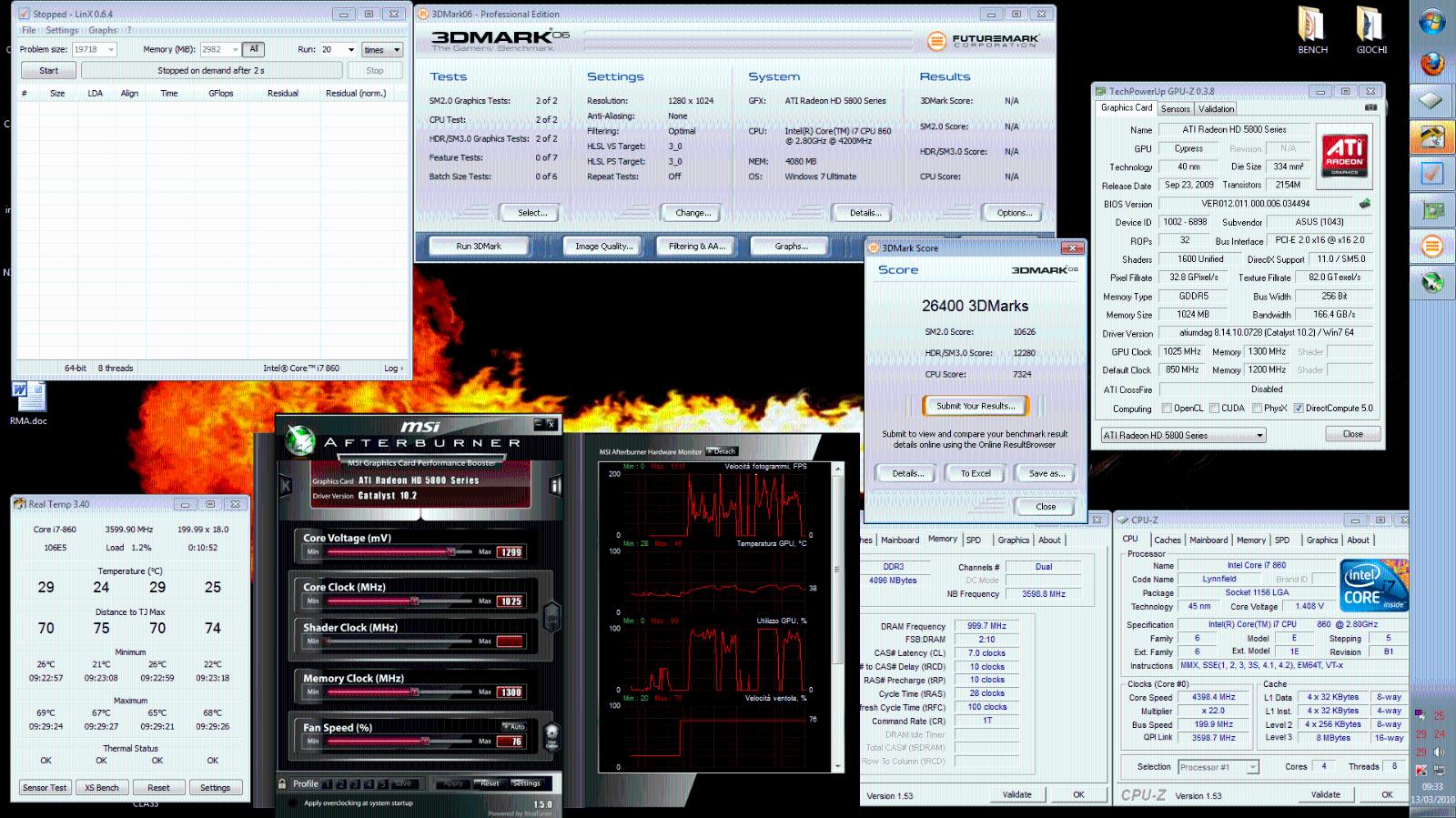Open the 'times' dropdown in LinX
Viewport: 1456px width, 818px height.
click(x=382, y=50)
